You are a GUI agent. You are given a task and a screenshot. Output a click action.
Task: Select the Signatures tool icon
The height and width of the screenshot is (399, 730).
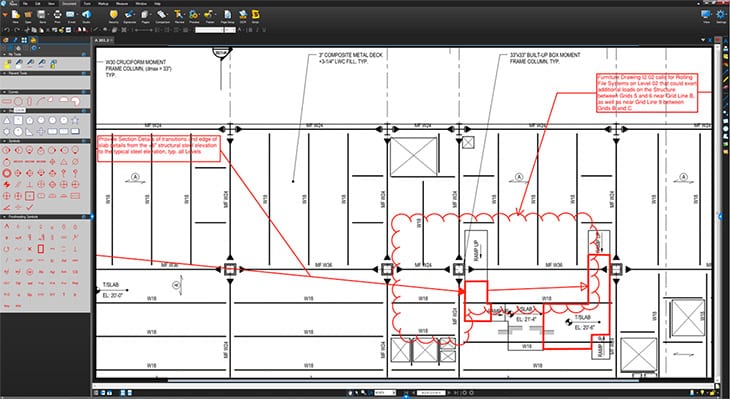pos(129,15)
